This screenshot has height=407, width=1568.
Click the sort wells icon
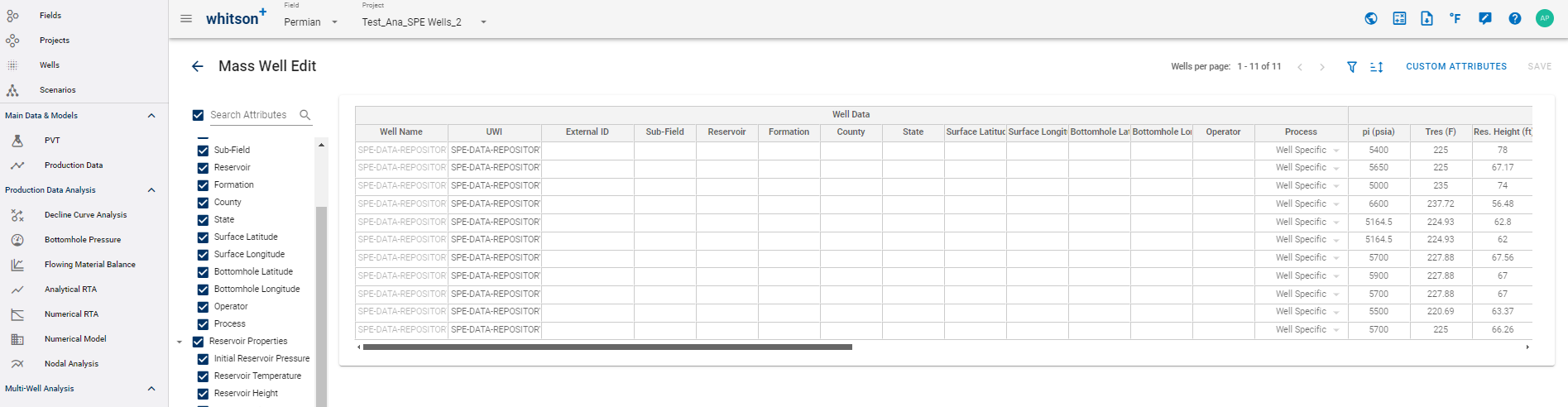click(1376, 67)
